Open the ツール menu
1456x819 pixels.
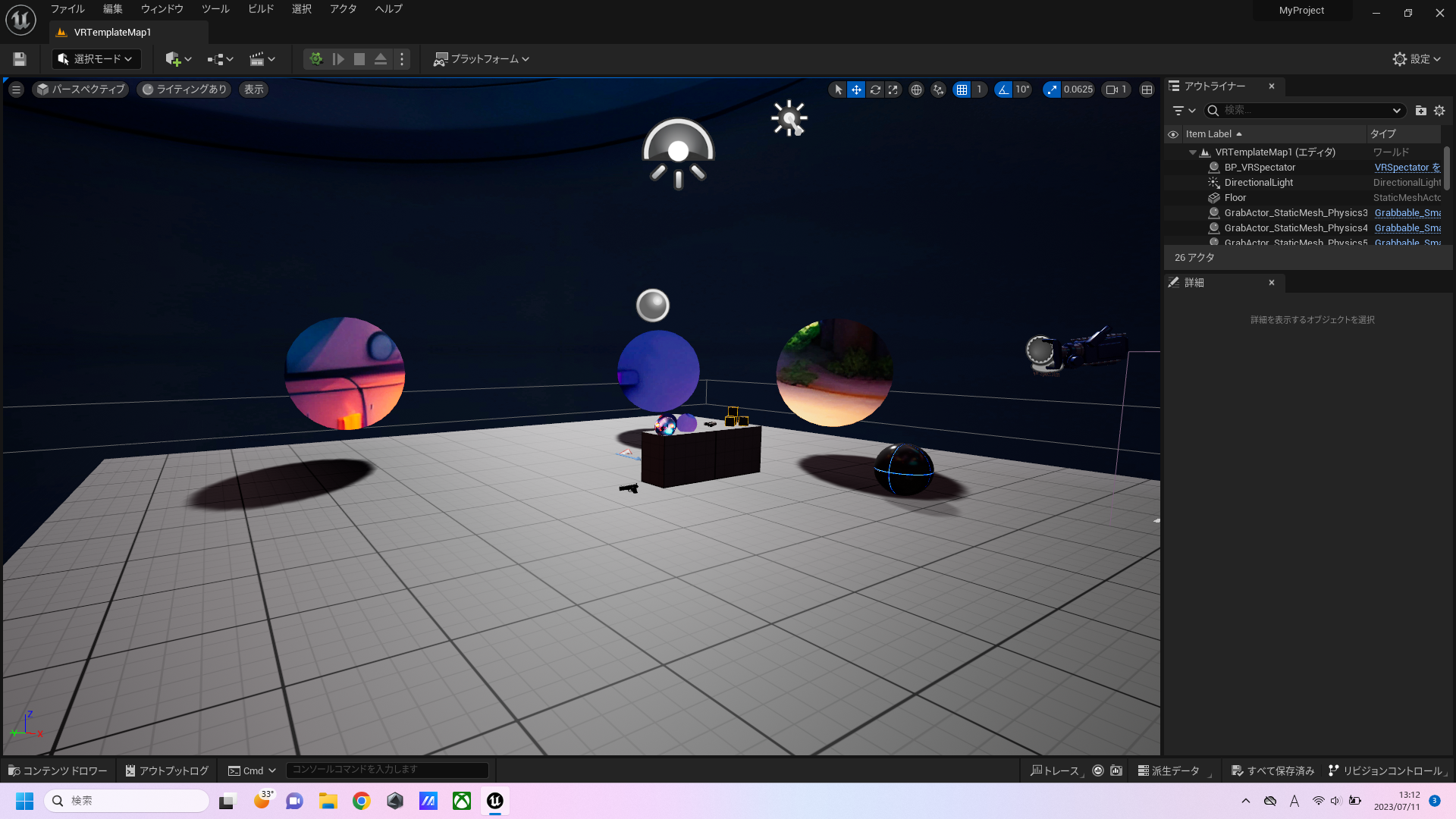[215, 9]
